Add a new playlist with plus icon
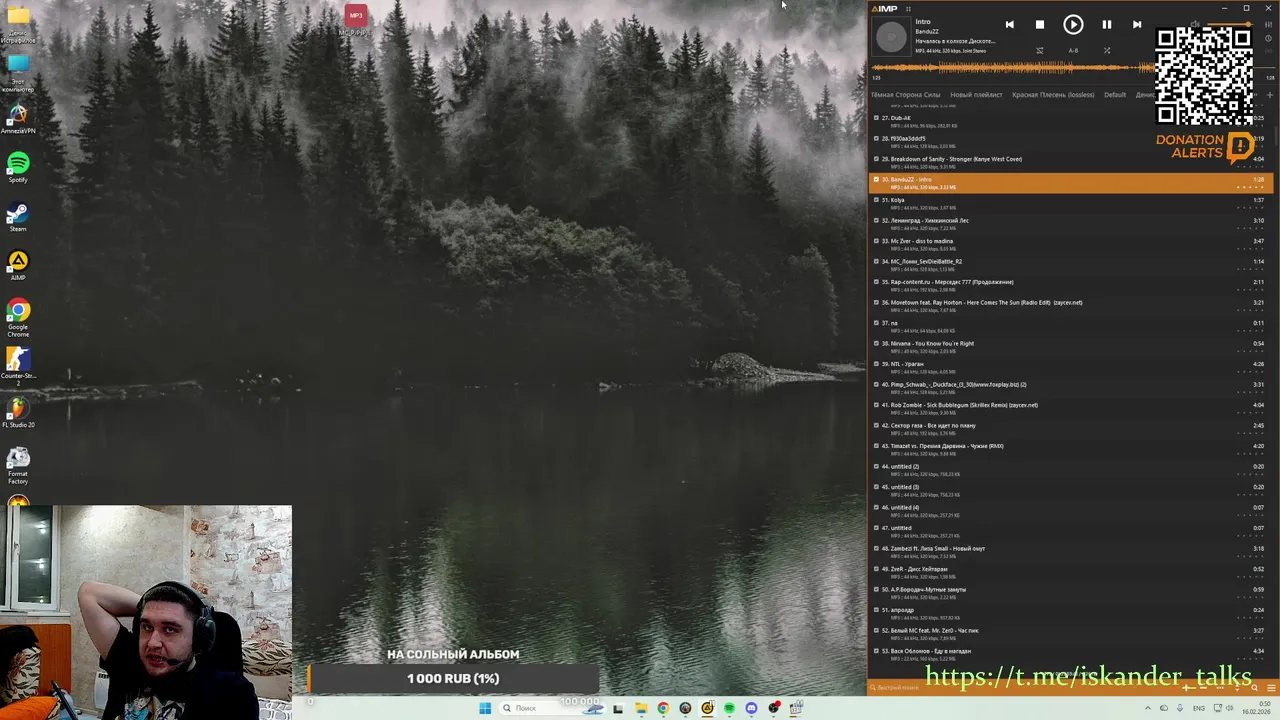Screen dimensions: 1280x720 click(x=1270, y=95)
